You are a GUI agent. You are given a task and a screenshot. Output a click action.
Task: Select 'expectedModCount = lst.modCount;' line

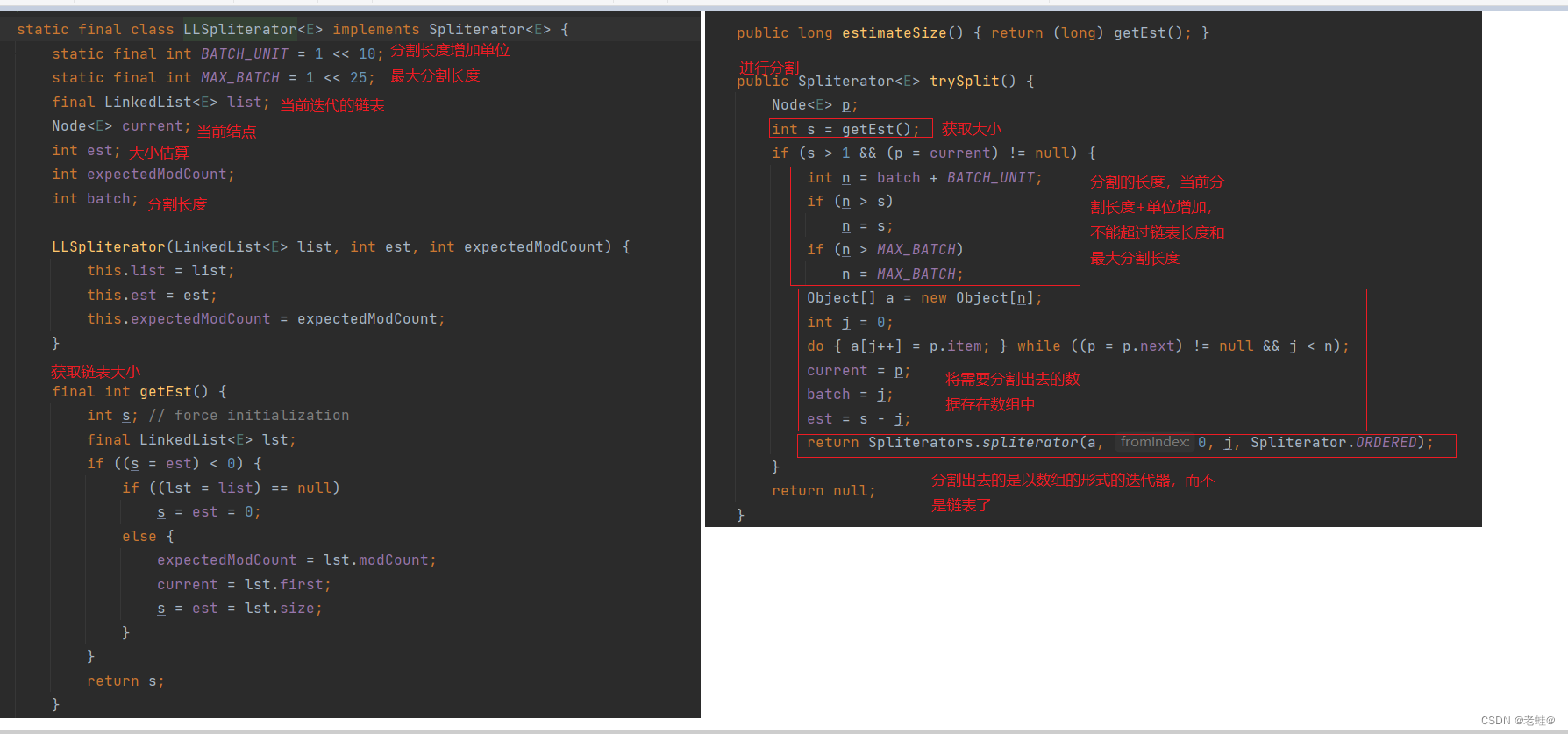click(x=296, y=560)
